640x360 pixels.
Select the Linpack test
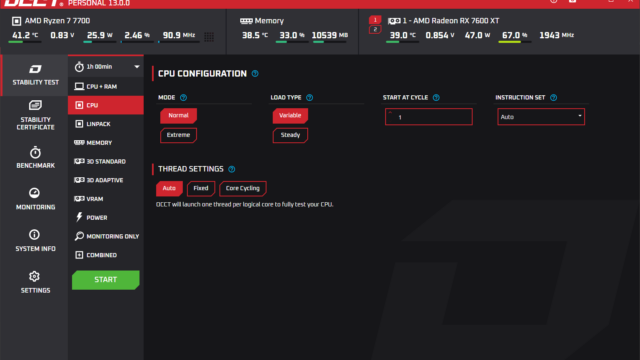106,124
